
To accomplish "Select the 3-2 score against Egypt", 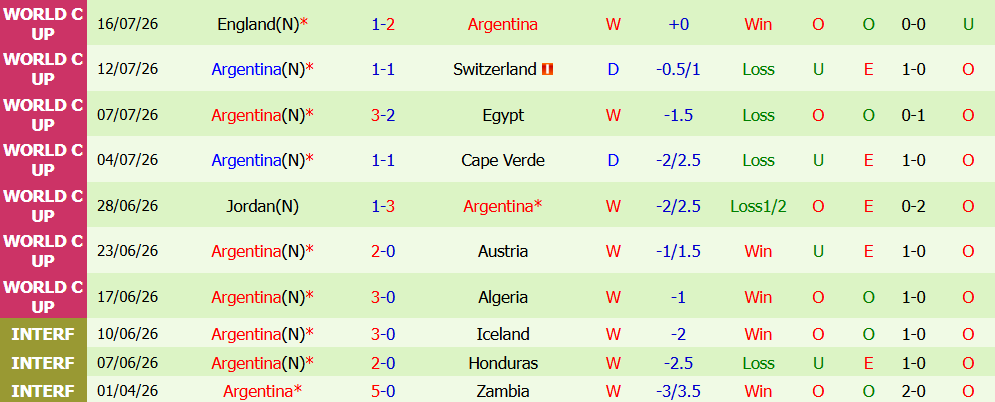I will [x=383, y=115].
